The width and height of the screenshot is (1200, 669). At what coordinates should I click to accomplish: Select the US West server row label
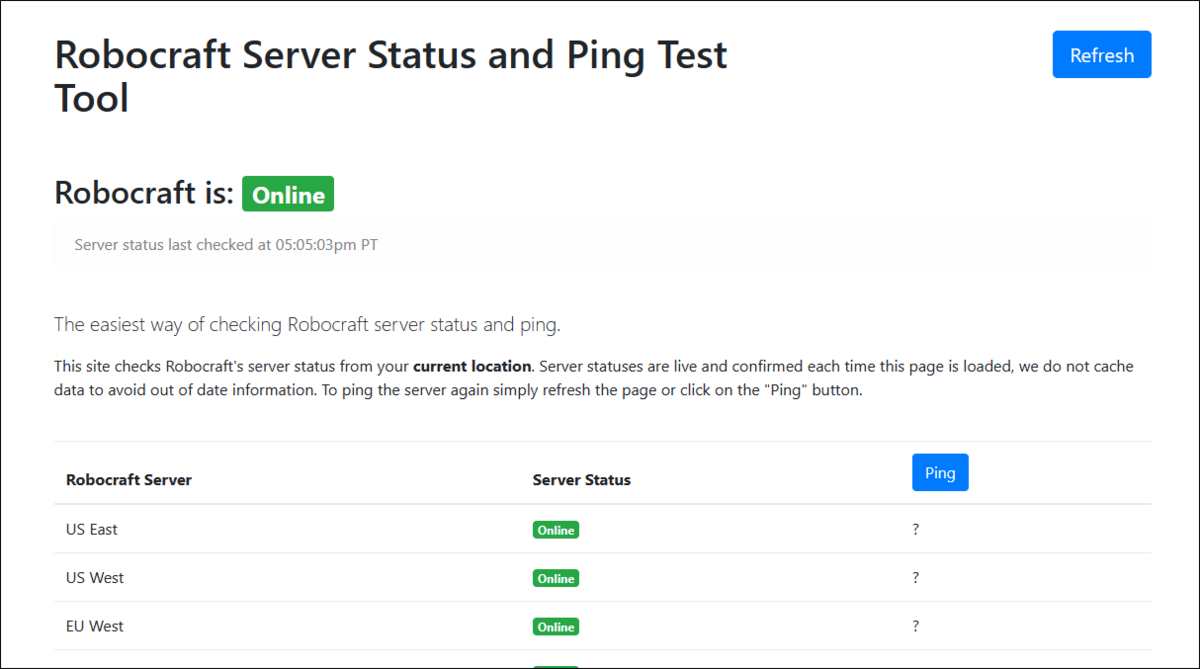pos(95,578)
